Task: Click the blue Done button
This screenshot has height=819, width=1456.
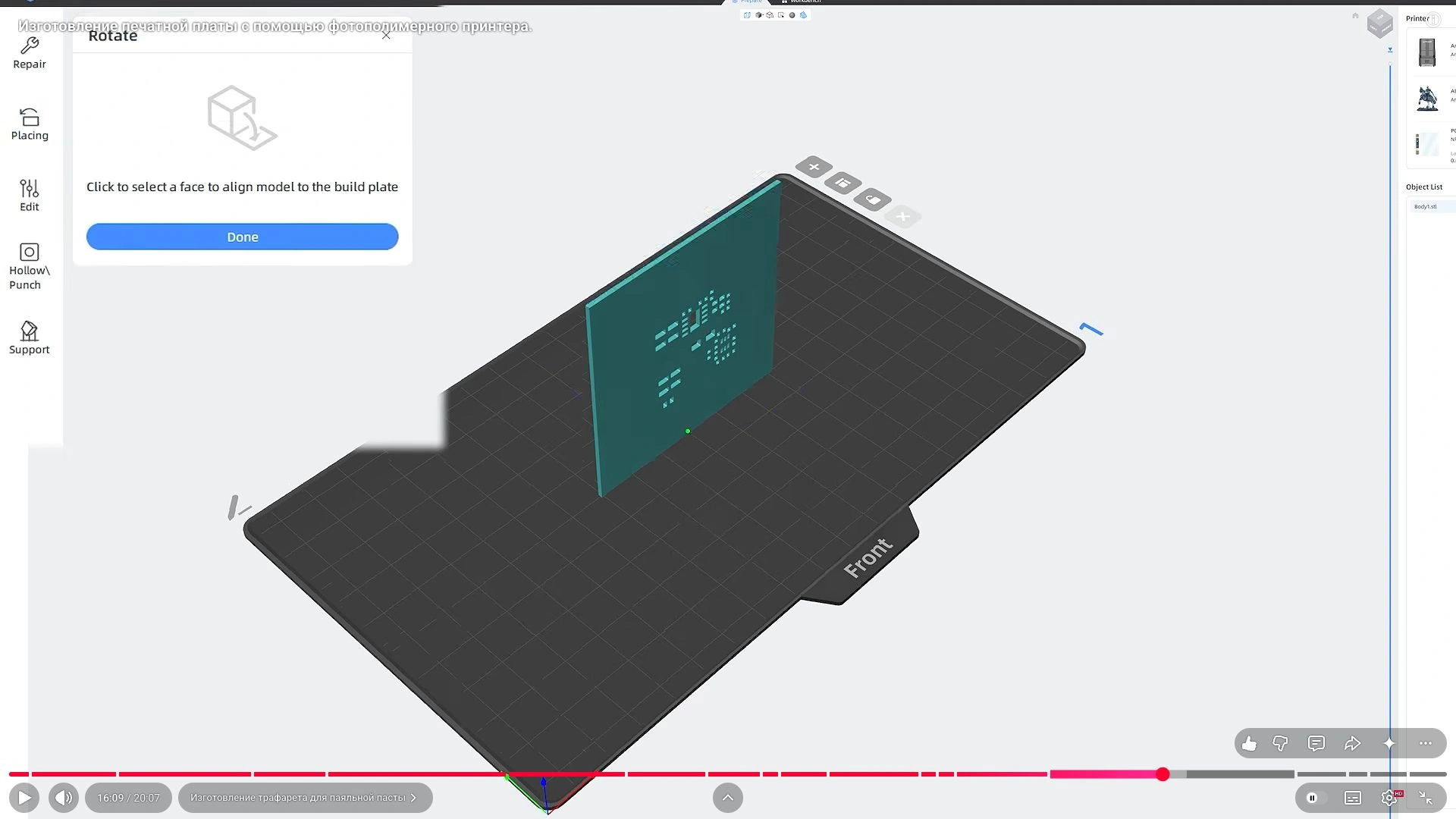Action: (243, 237)
